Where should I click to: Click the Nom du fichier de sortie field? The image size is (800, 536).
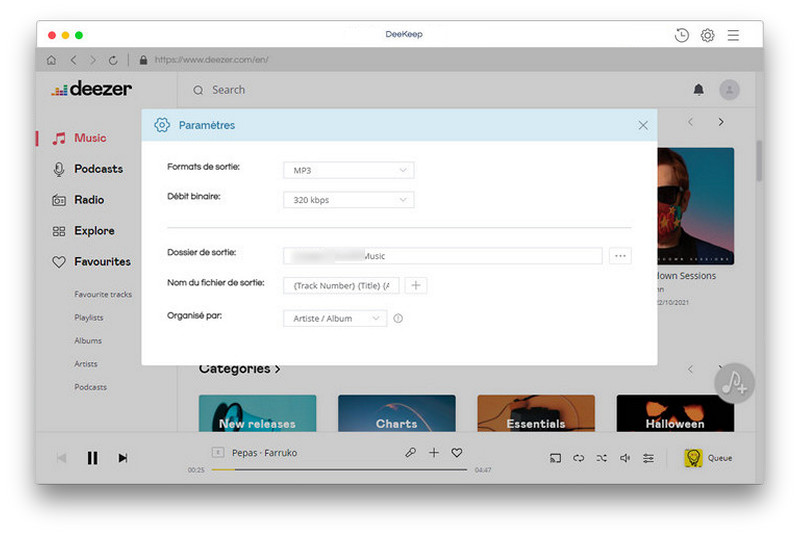[x=341, y=286]
